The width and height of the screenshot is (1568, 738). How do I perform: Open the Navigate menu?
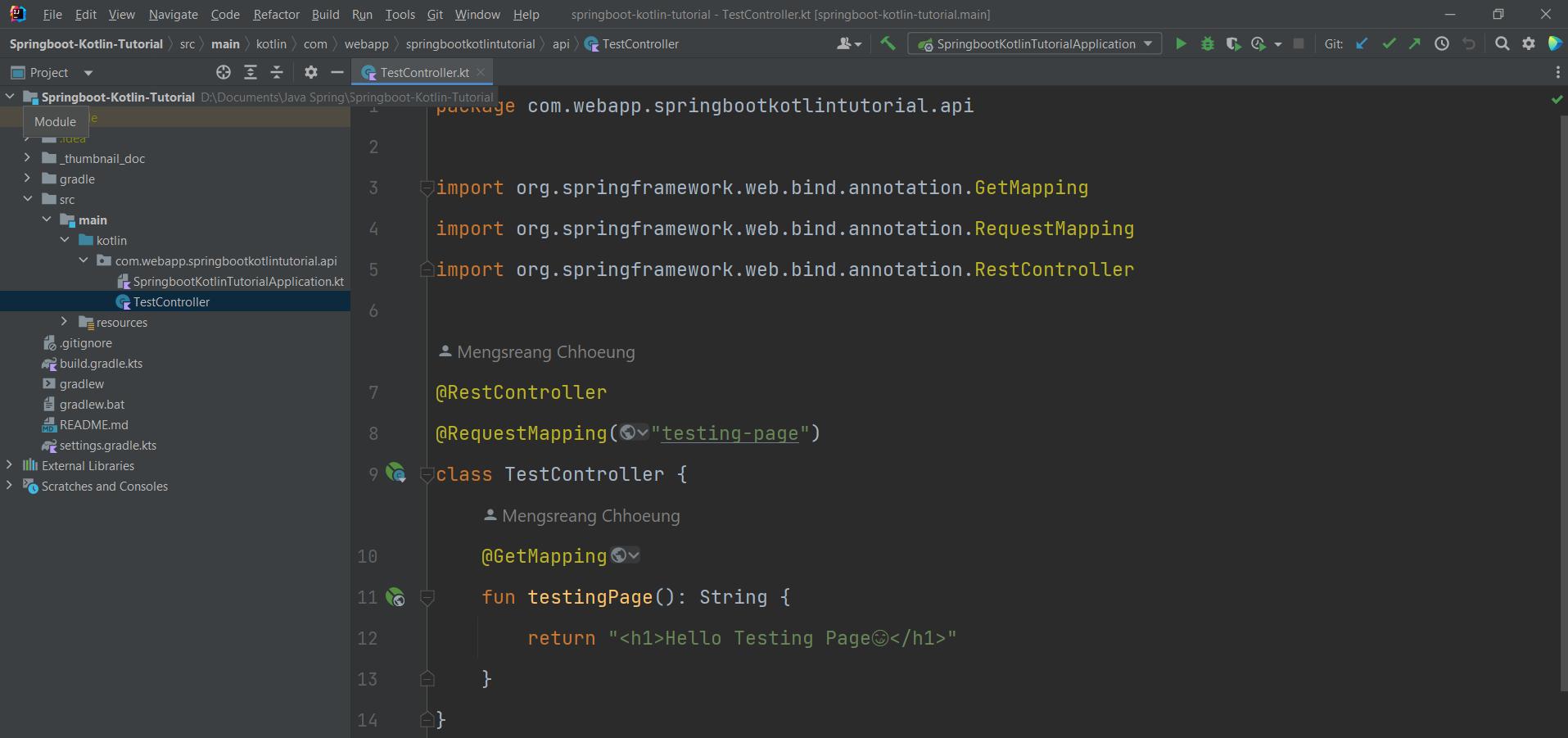tap(173, 14)
